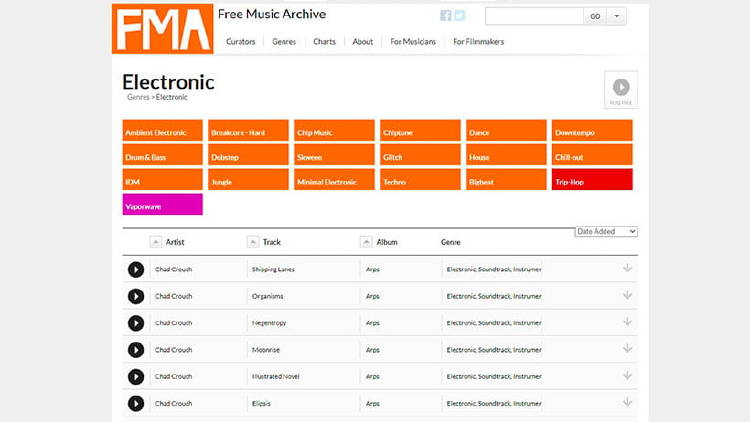Screen dimensions: 750x422
Task: Play the Organisms track
Action: point(136,296)
